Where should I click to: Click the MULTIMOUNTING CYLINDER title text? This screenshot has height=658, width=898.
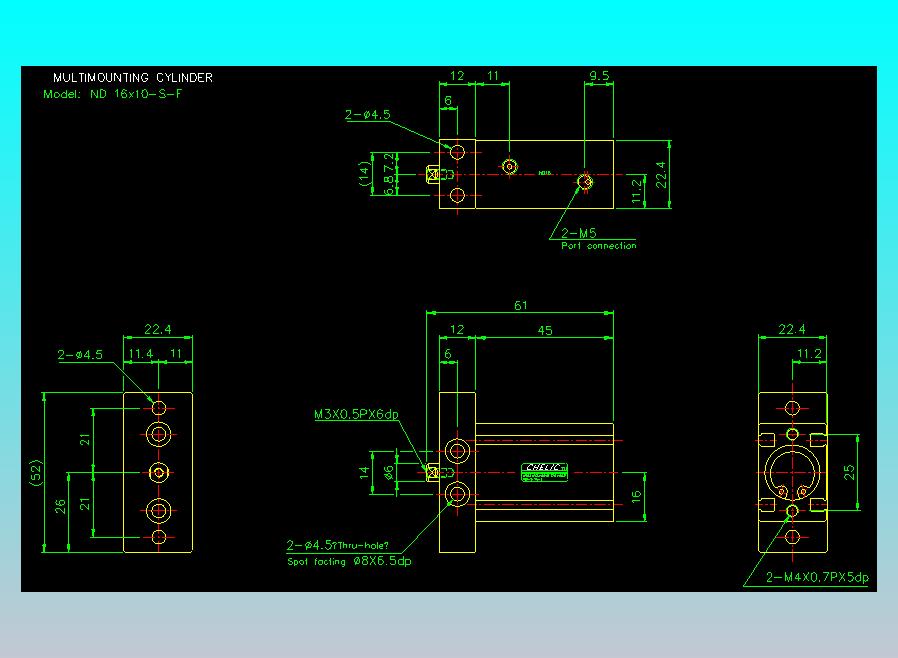click(133, 77)
